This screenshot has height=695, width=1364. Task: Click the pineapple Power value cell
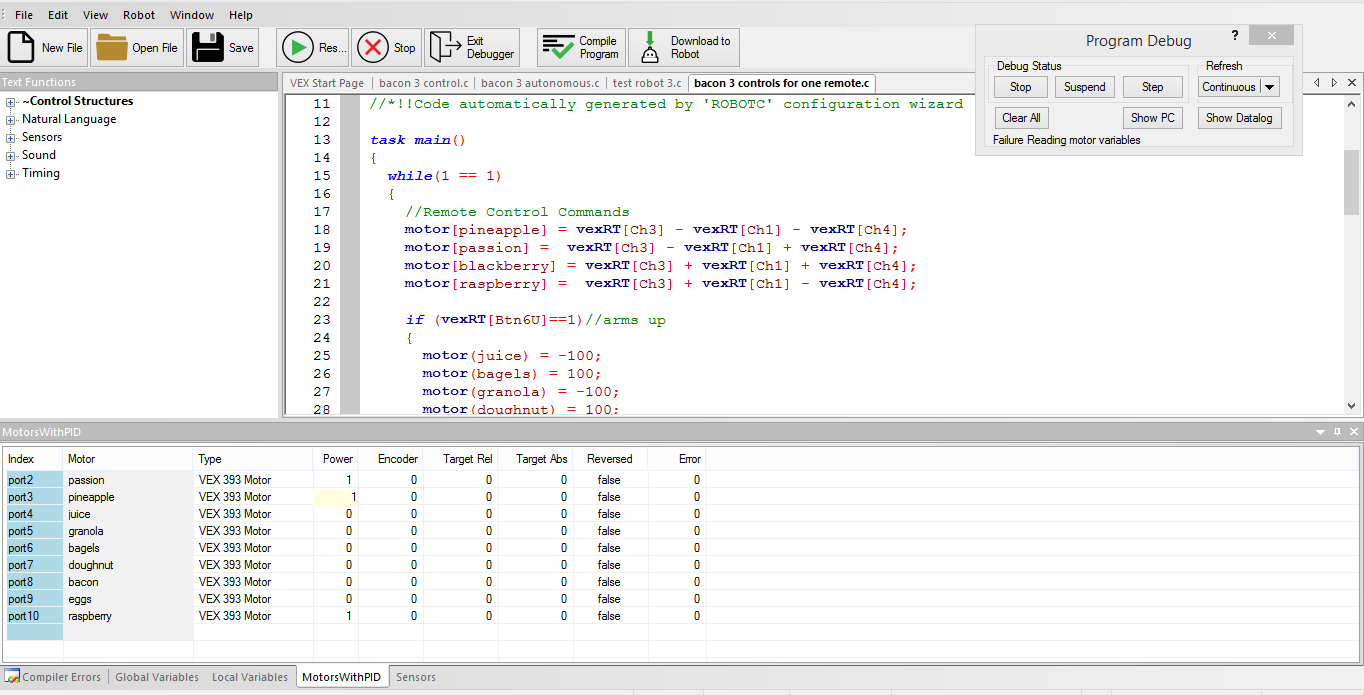tap(336, 497)
